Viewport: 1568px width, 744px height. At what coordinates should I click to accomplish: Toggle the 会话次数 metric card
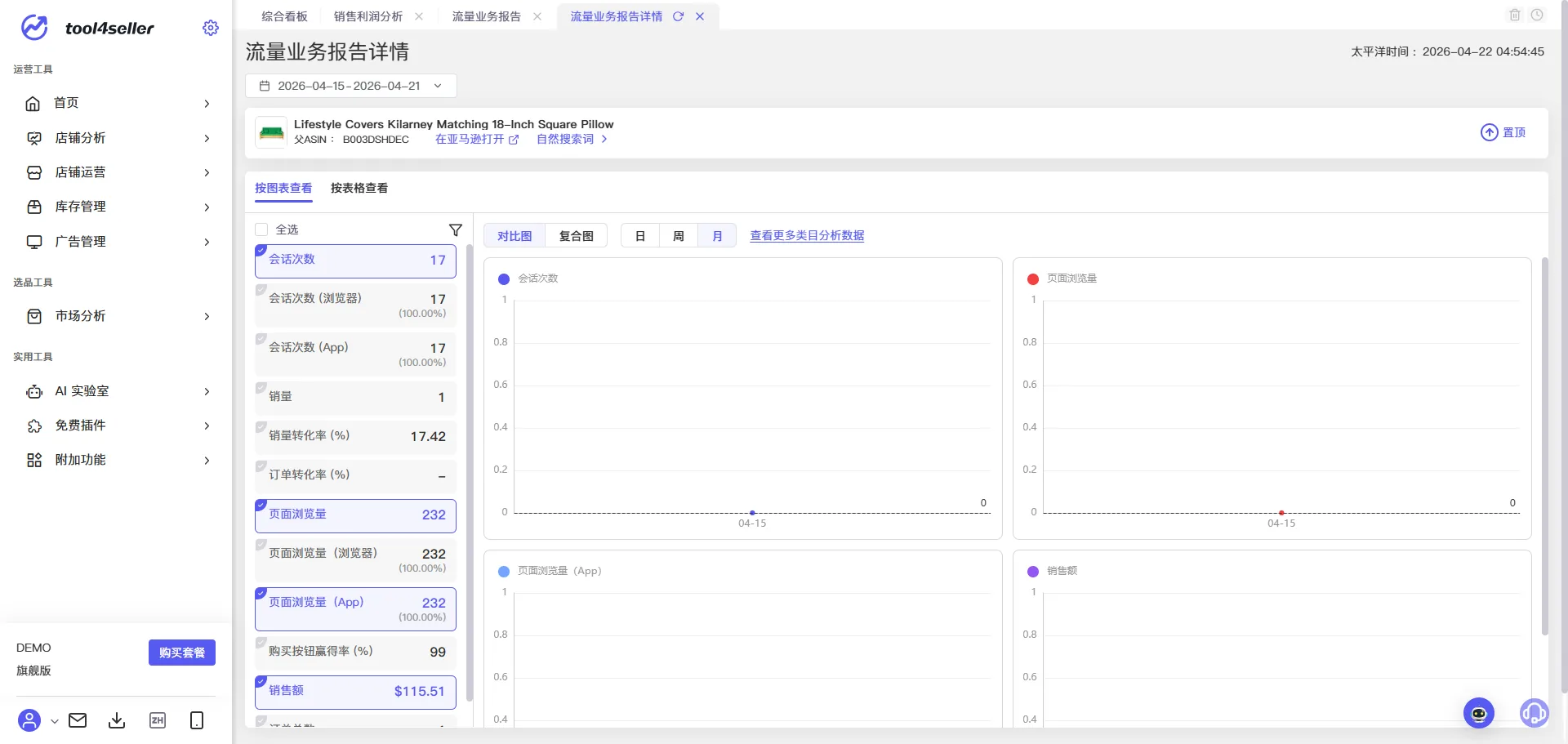click(x=355, y=261)
